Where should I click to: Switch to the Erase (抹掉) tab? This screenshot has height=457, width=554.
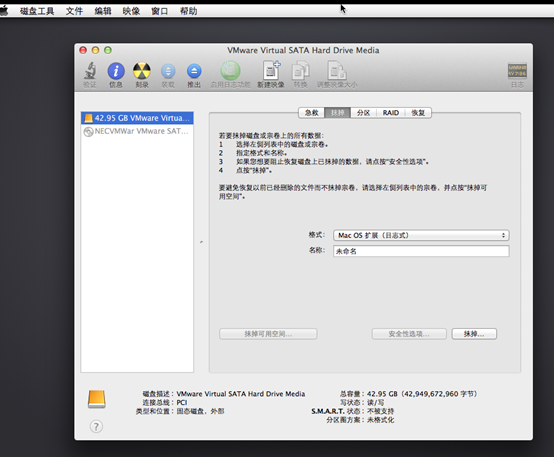tap(337, 113)
